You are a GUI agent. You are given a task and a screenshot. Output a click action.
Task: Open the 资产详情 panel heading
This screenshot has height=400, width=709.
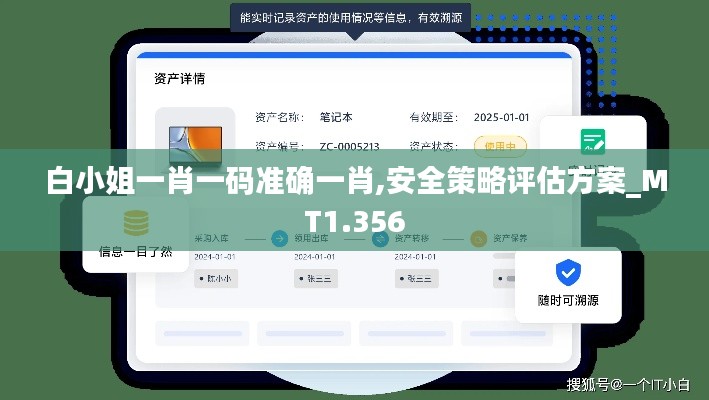click(180, 78)
